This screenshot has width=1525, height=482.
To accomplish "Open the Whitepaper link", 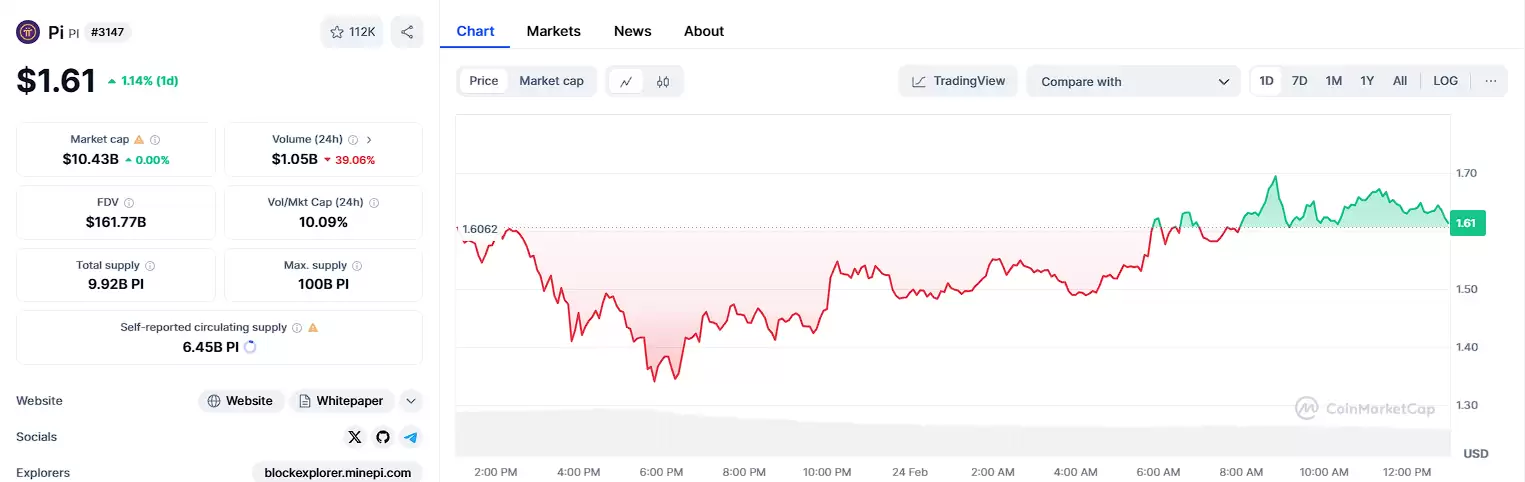I will tap(342, 401).
